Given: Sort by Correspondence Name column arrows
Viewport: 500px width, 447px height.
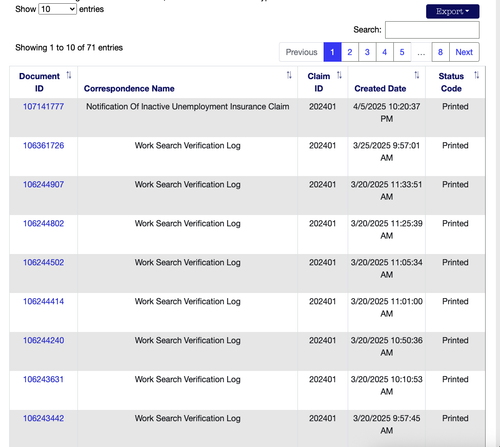Looking at the screenshot, I should click(289, 75).
